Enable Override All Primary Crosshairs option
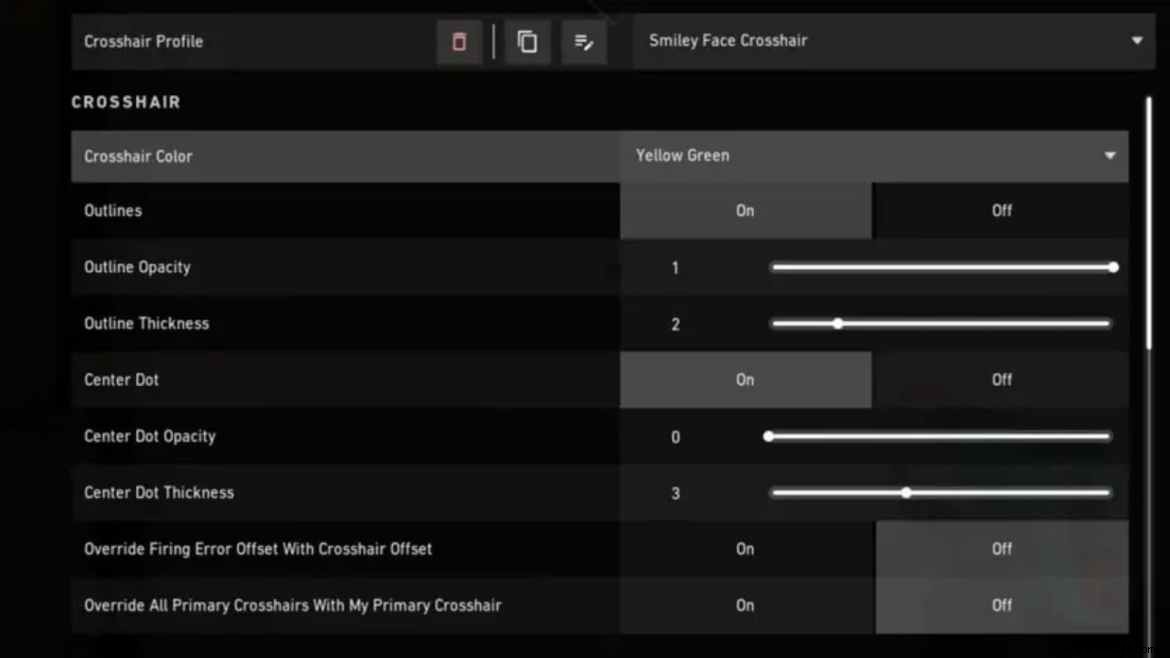 [x=745, y=605]
